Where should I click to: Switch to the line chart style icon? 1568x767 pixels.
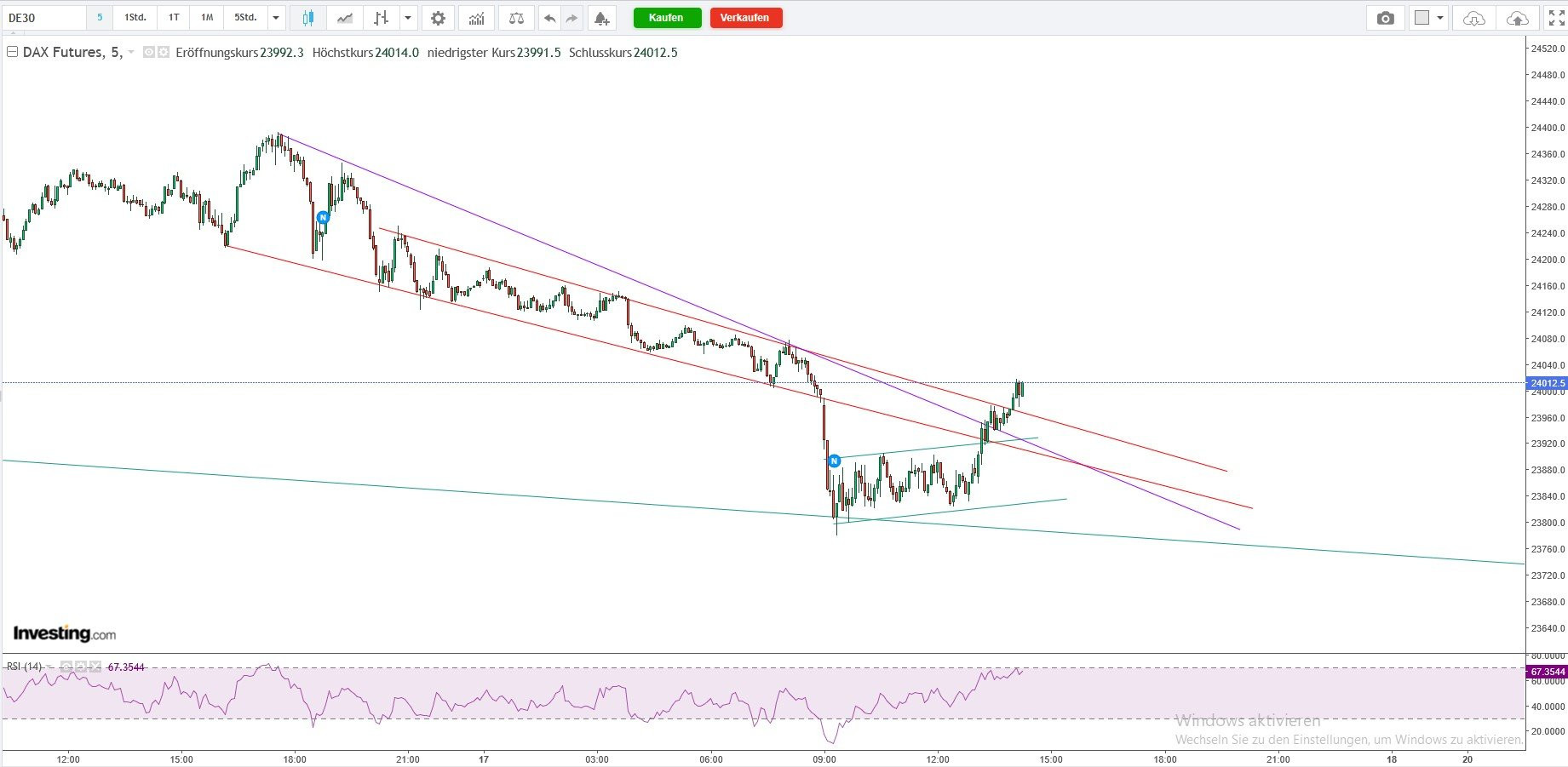345,18
